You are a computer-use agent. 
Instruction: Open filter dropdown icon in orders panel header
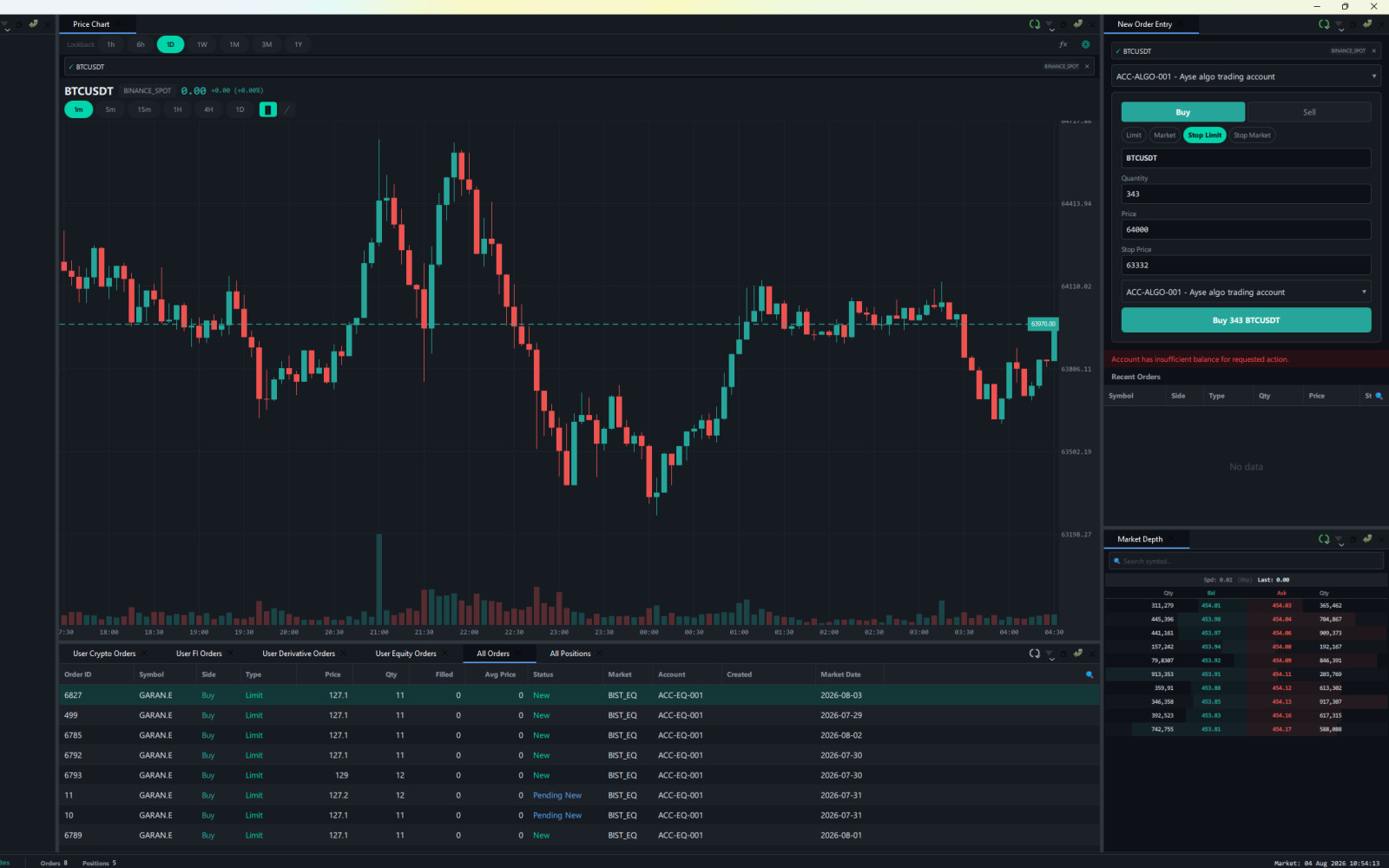[x=1050, y=655]
